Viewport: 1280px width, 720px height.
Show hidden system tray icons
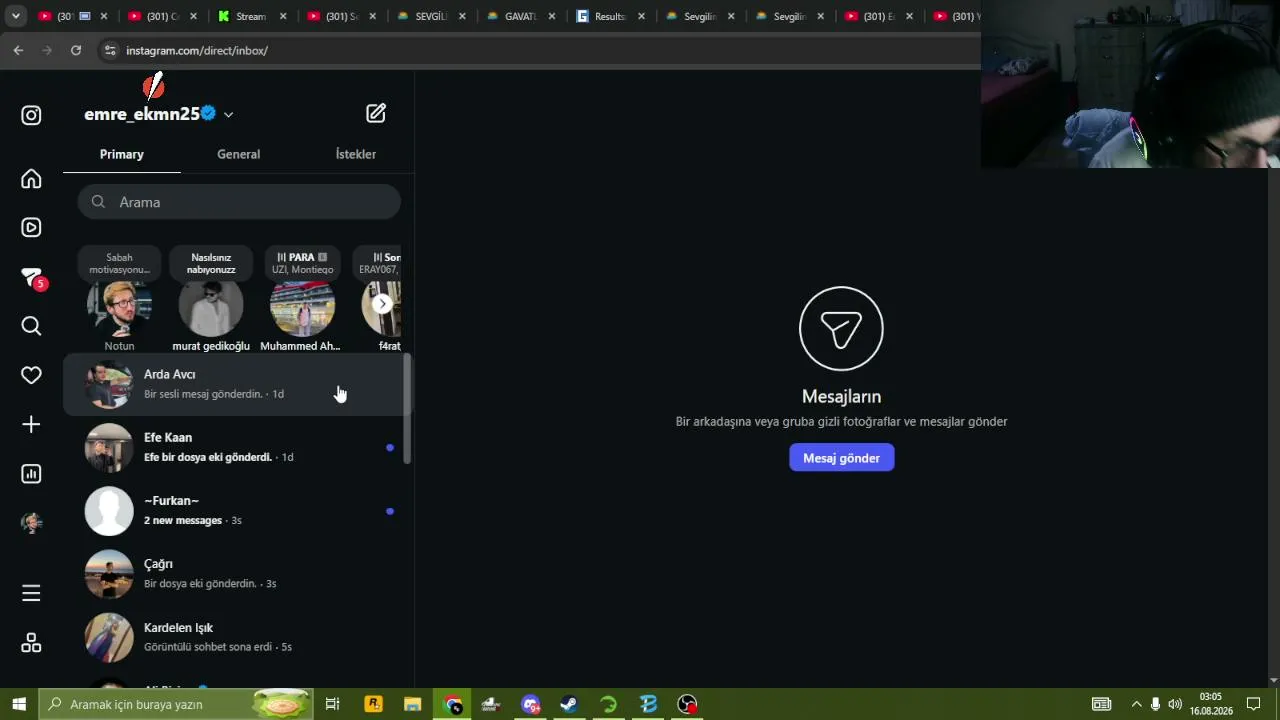(x=1136, y=704)
